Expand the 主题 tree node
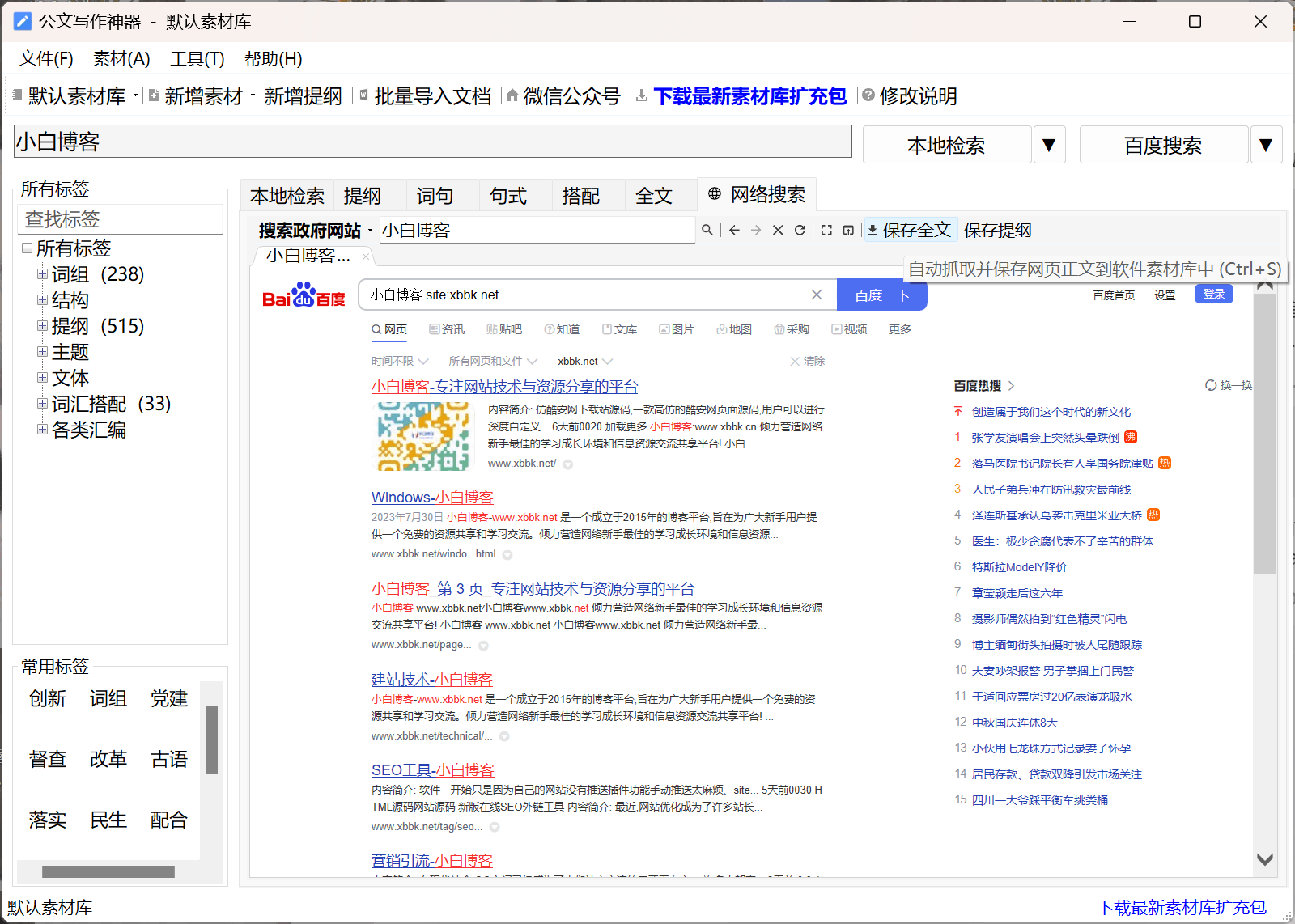This screenshot has height=924, width=1295. (x=42, y=352)
